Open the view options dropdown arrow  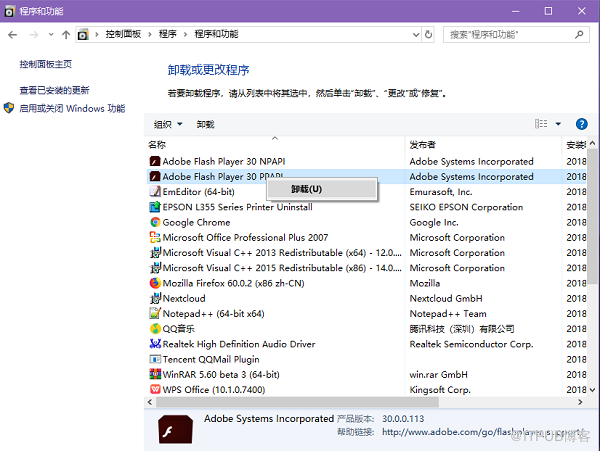559,124
